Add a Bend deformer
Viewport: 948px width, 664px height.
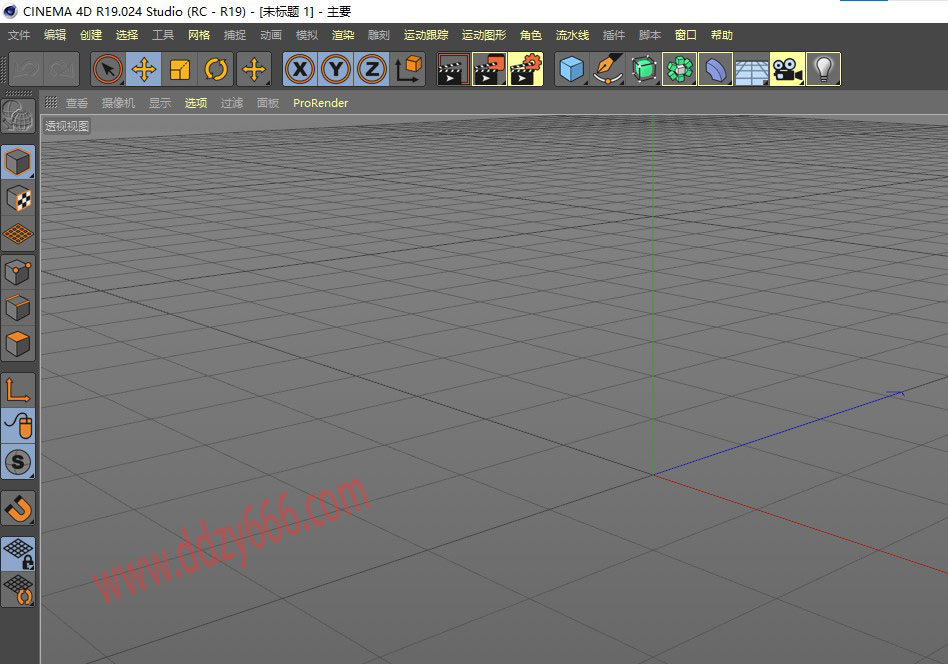(x=715, y=69)
